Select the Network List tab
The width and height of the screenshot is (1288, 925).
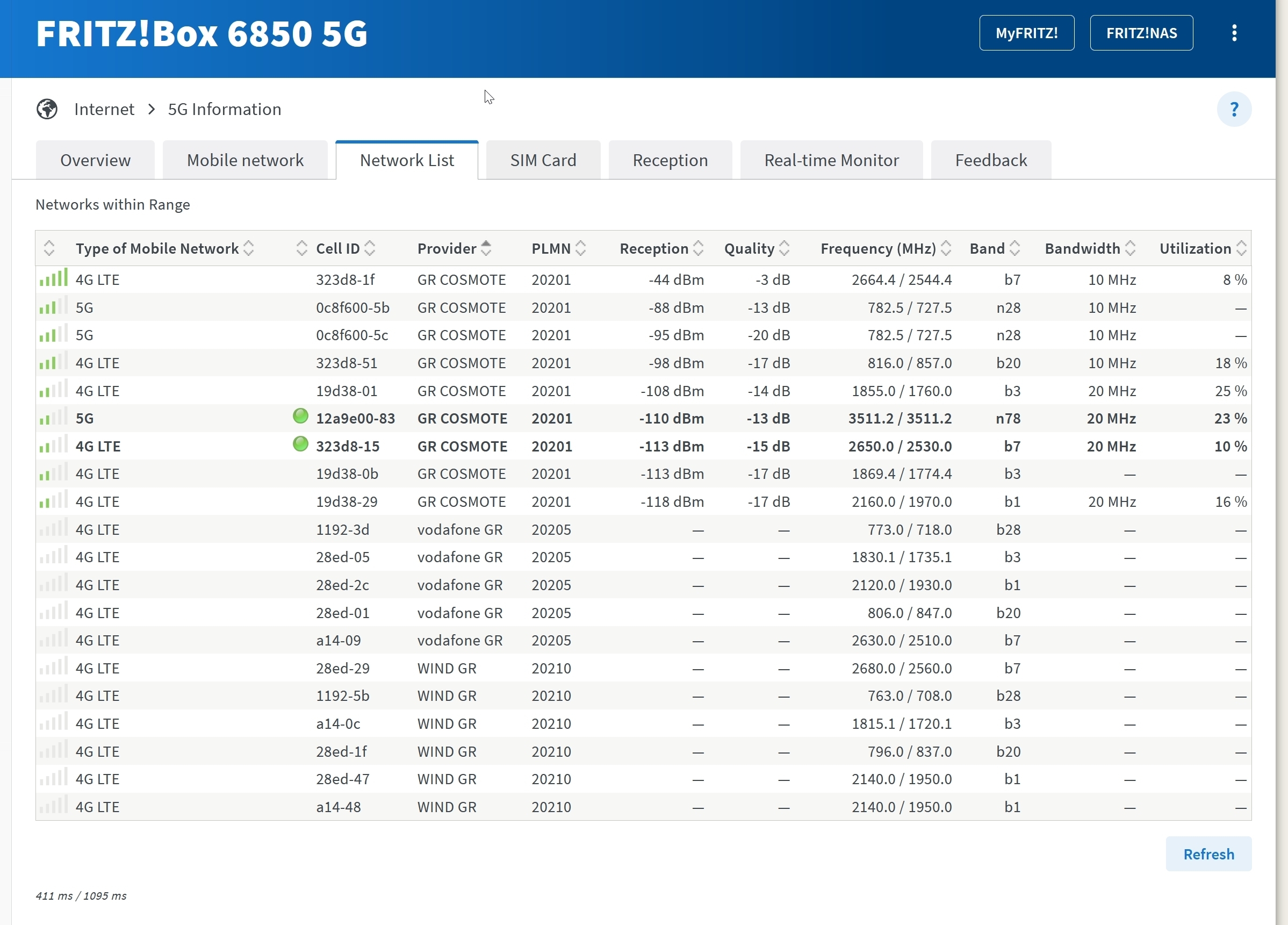tap(407, 160)
